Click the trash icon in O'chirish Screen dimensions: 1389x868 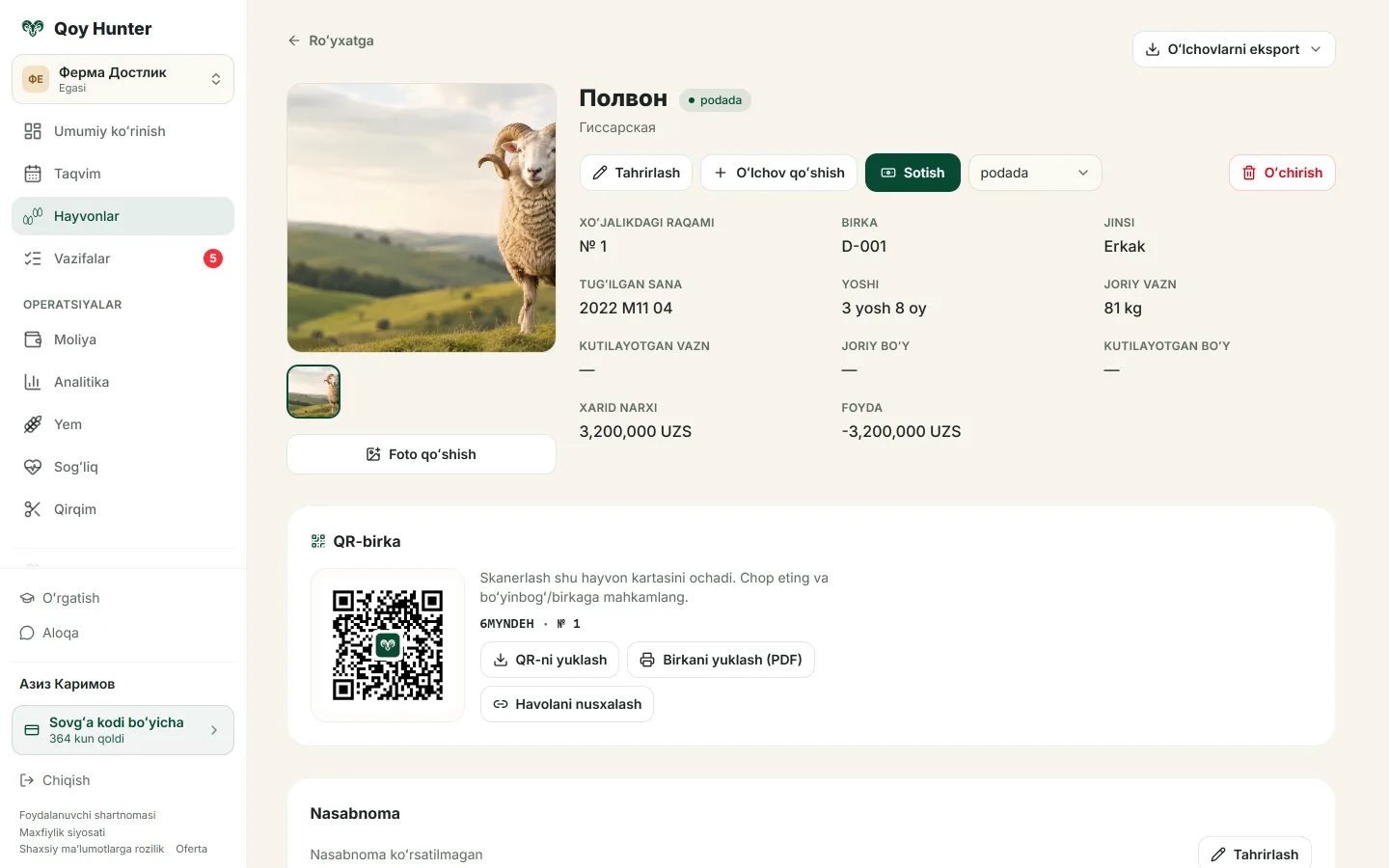(1249, 173)
